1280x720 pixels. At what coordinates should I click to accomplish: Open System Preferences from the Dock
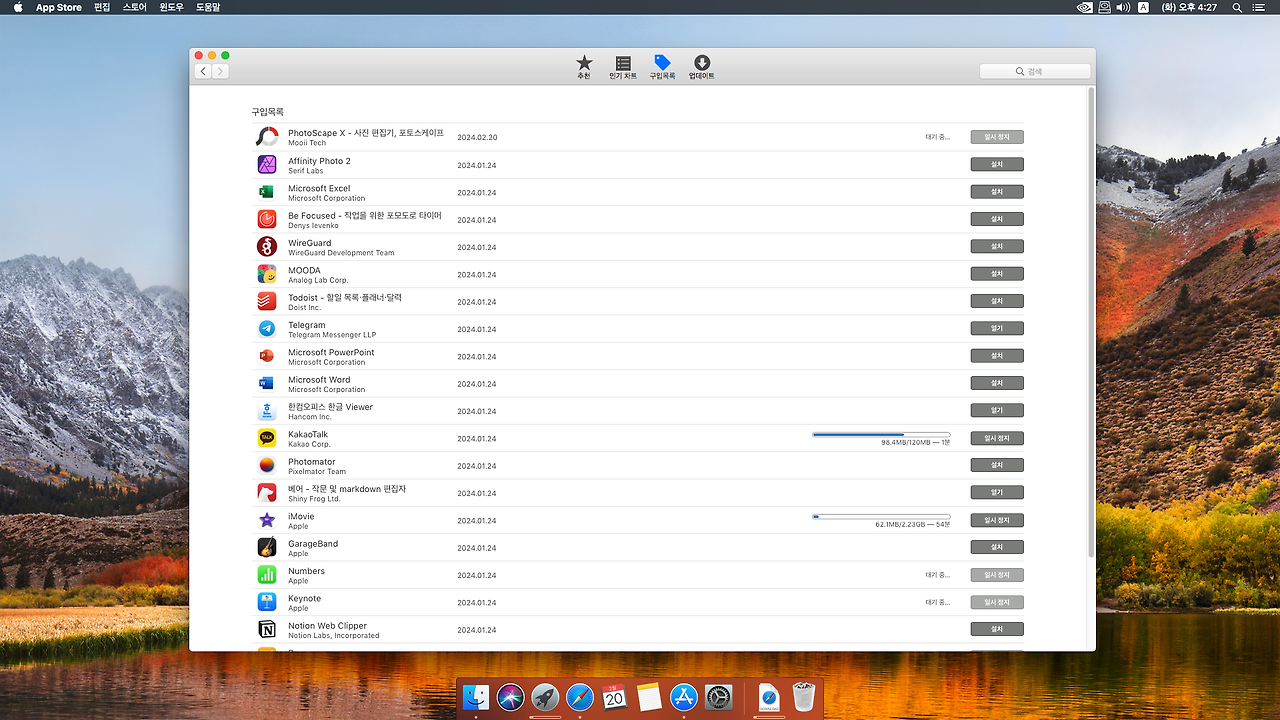(719, 698)
